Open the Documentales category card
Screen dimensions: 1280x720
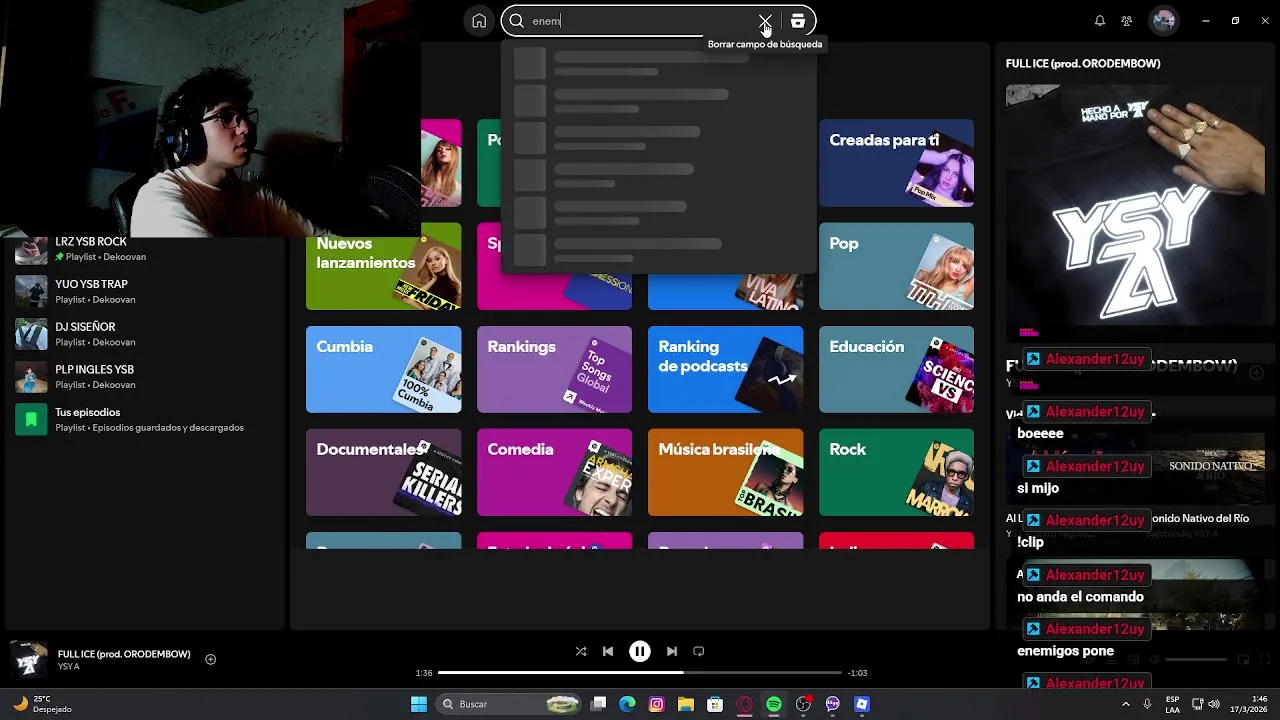384,472
